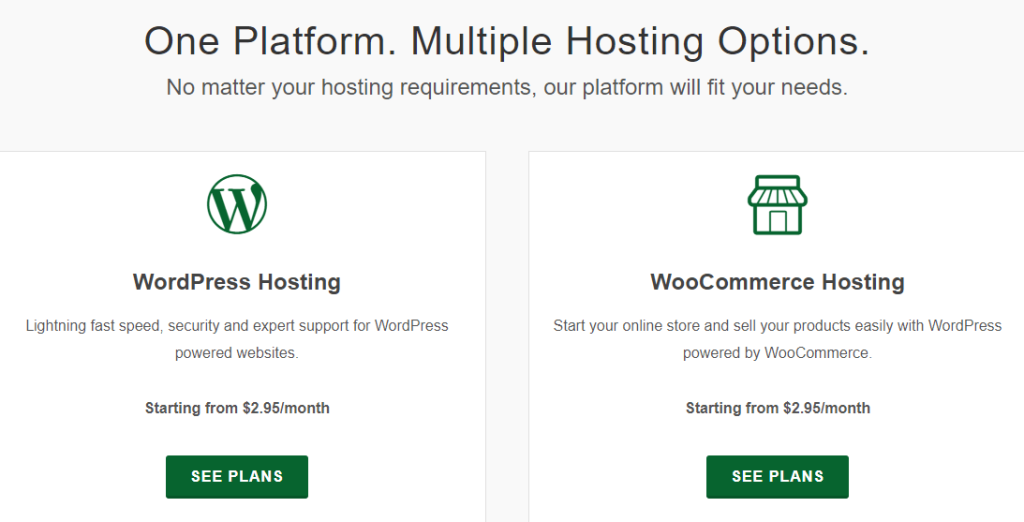Click the 'No matter your hosting requirements' subtitle
Image resolution: width=1024 pixels, height=522 pixels.
pos(506,87)
